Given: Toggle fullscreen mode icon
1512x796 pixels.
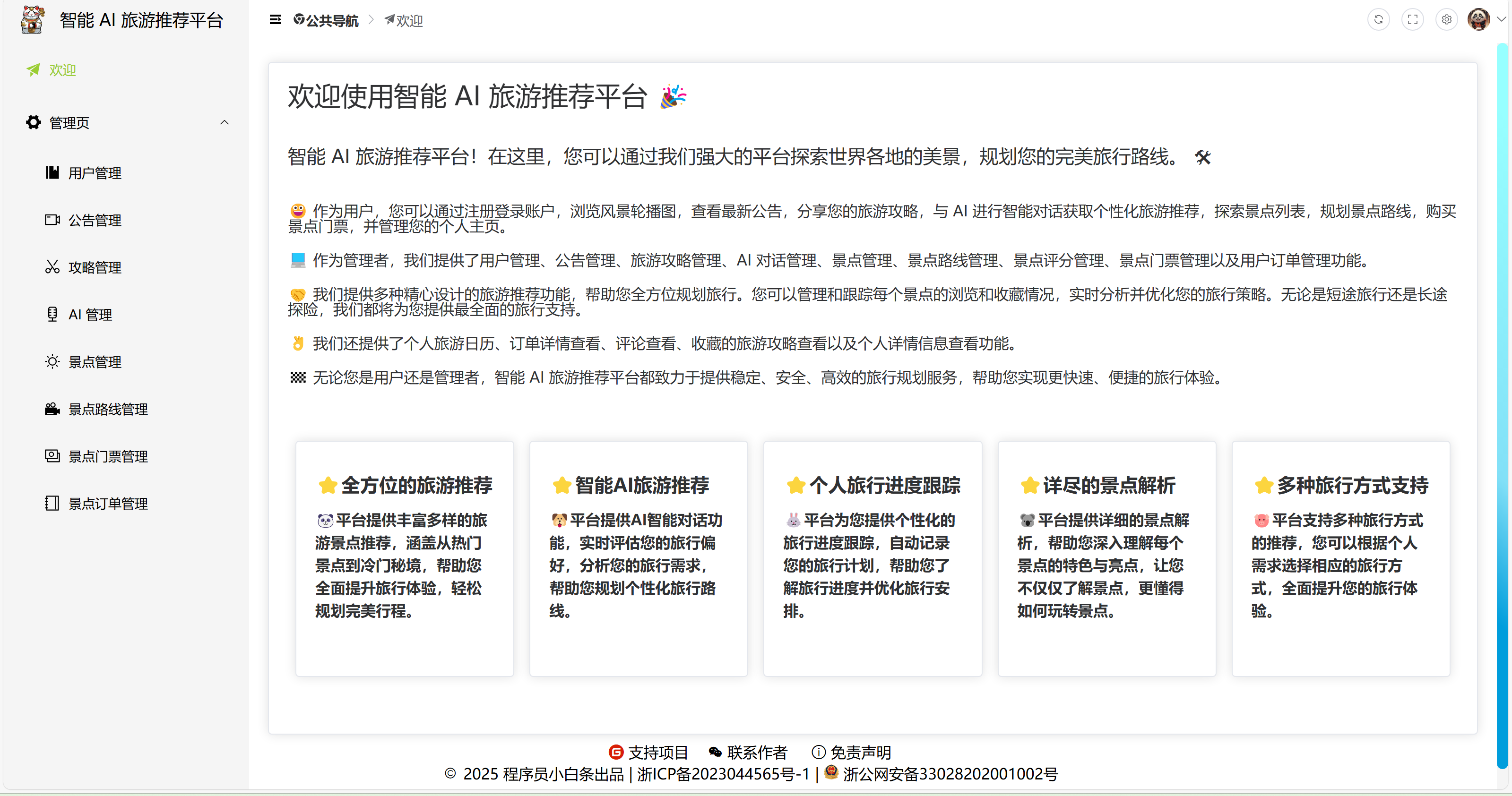Looking at the screenshot, I should [x=1412, y=19].
